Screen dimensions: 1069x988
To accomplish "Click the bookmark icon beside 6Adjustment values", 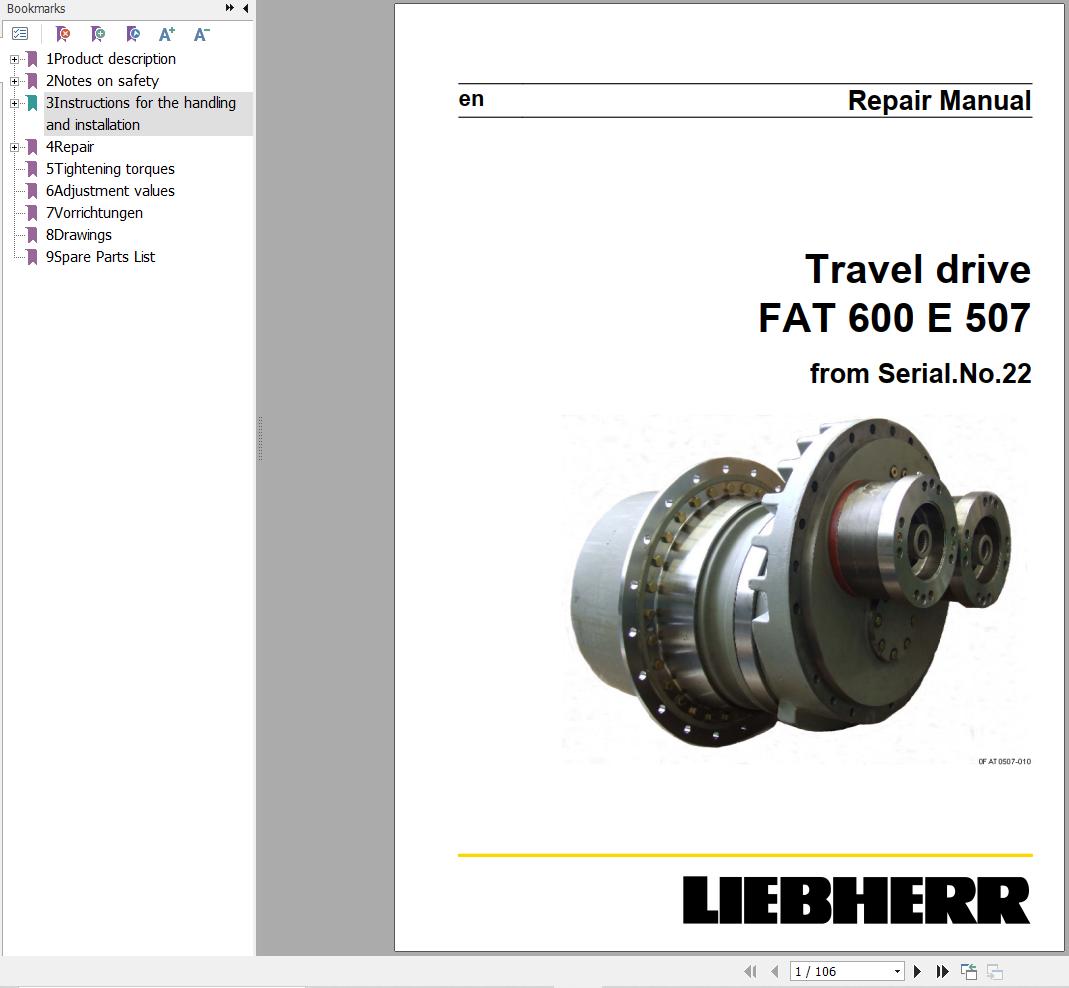I will pyautogui.click(x=32, y=191).
